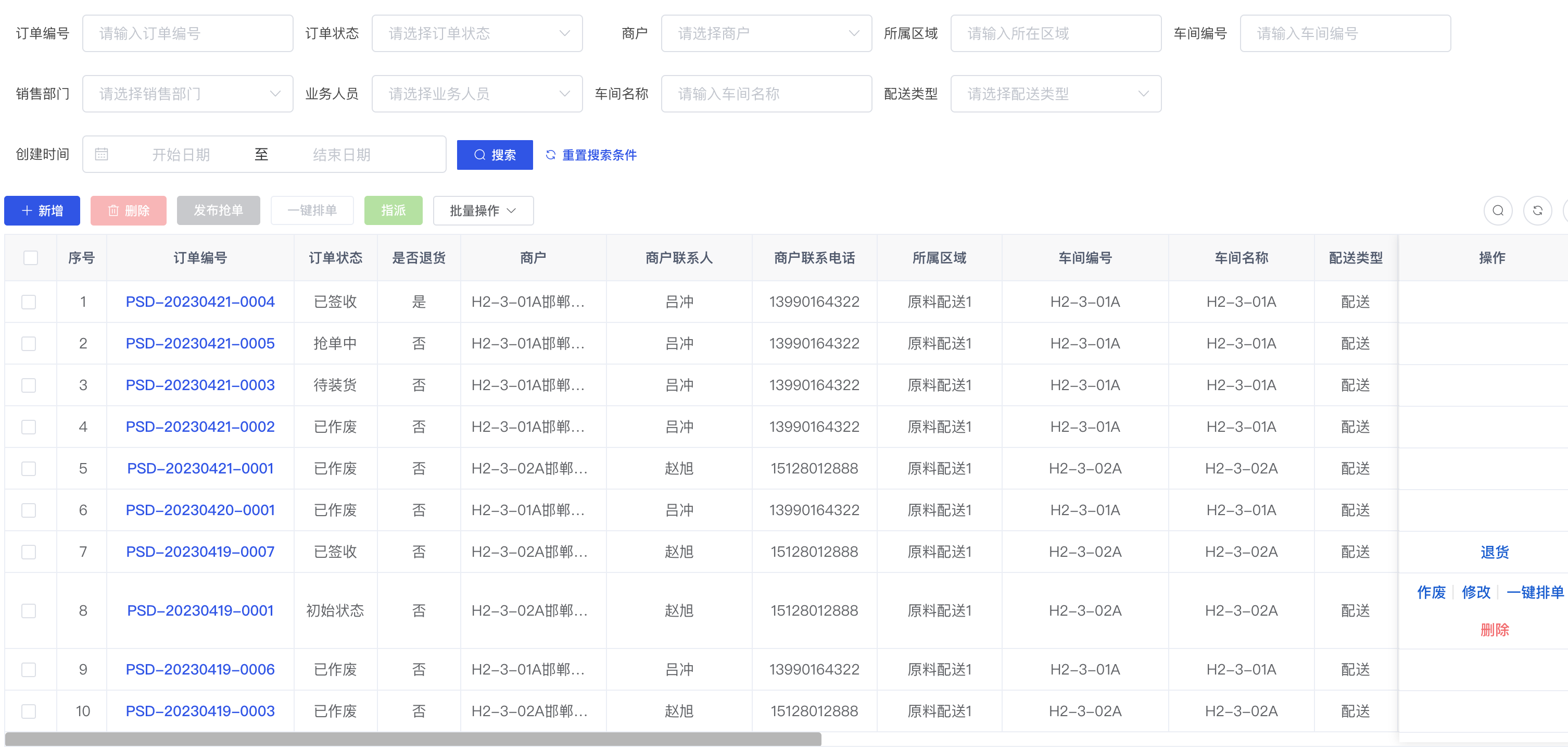Click 退货 for order PSD-20230419-0007

(x=1495, y=553)
